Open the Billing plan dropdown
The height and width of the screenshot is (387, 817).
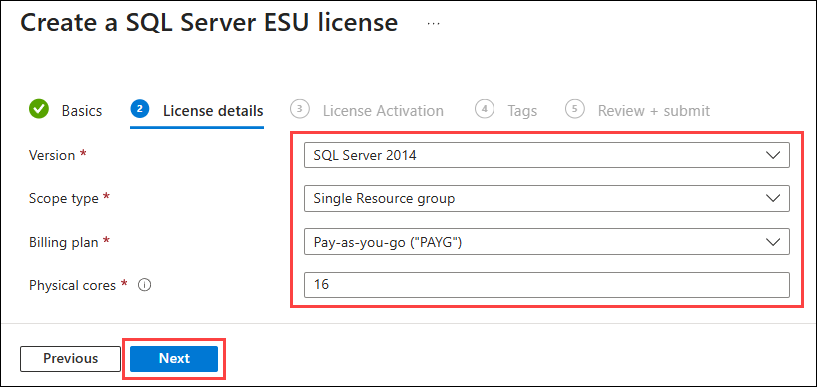point(547,242)
